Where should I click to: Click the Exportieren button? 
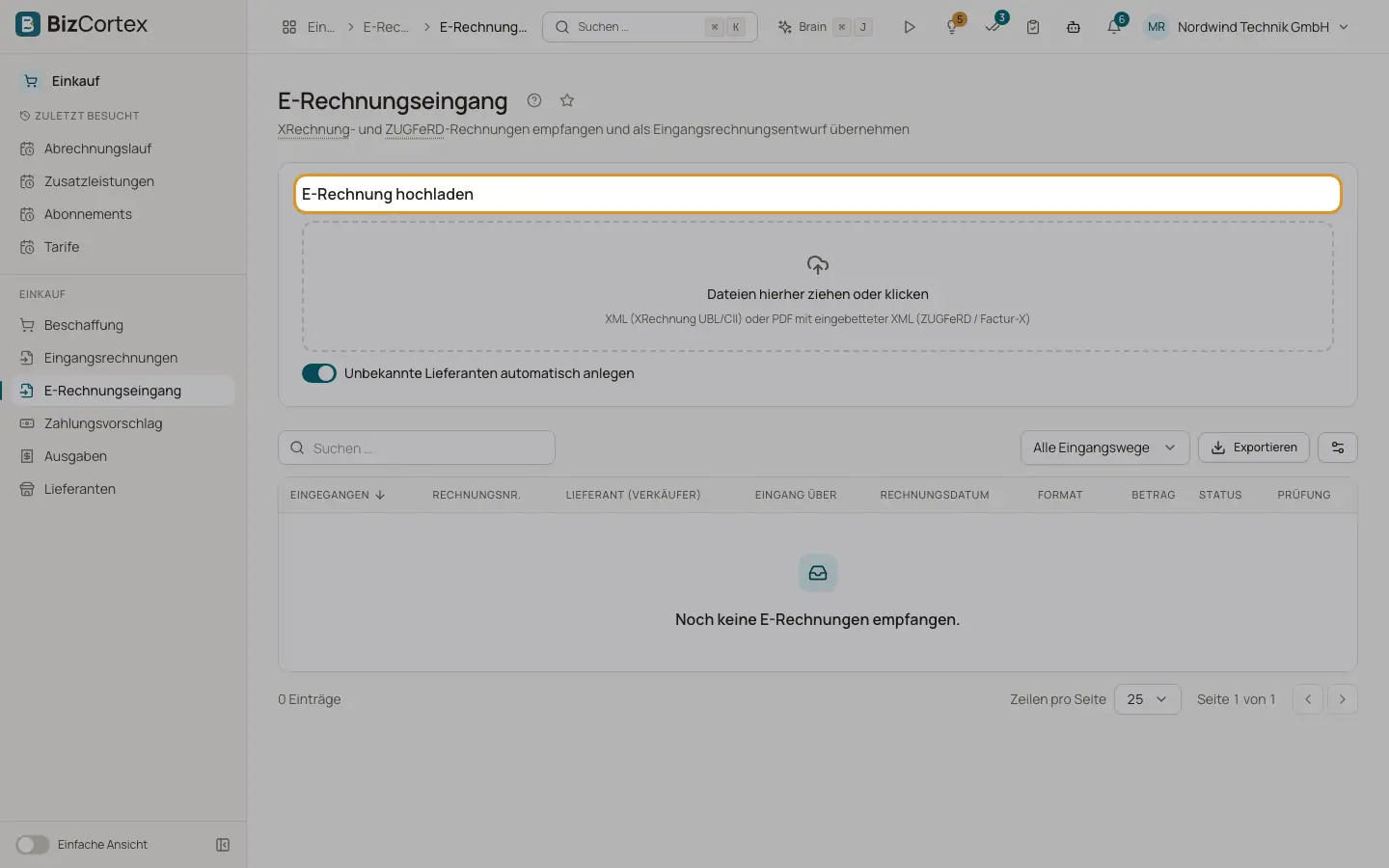(x=1254, y=448)
